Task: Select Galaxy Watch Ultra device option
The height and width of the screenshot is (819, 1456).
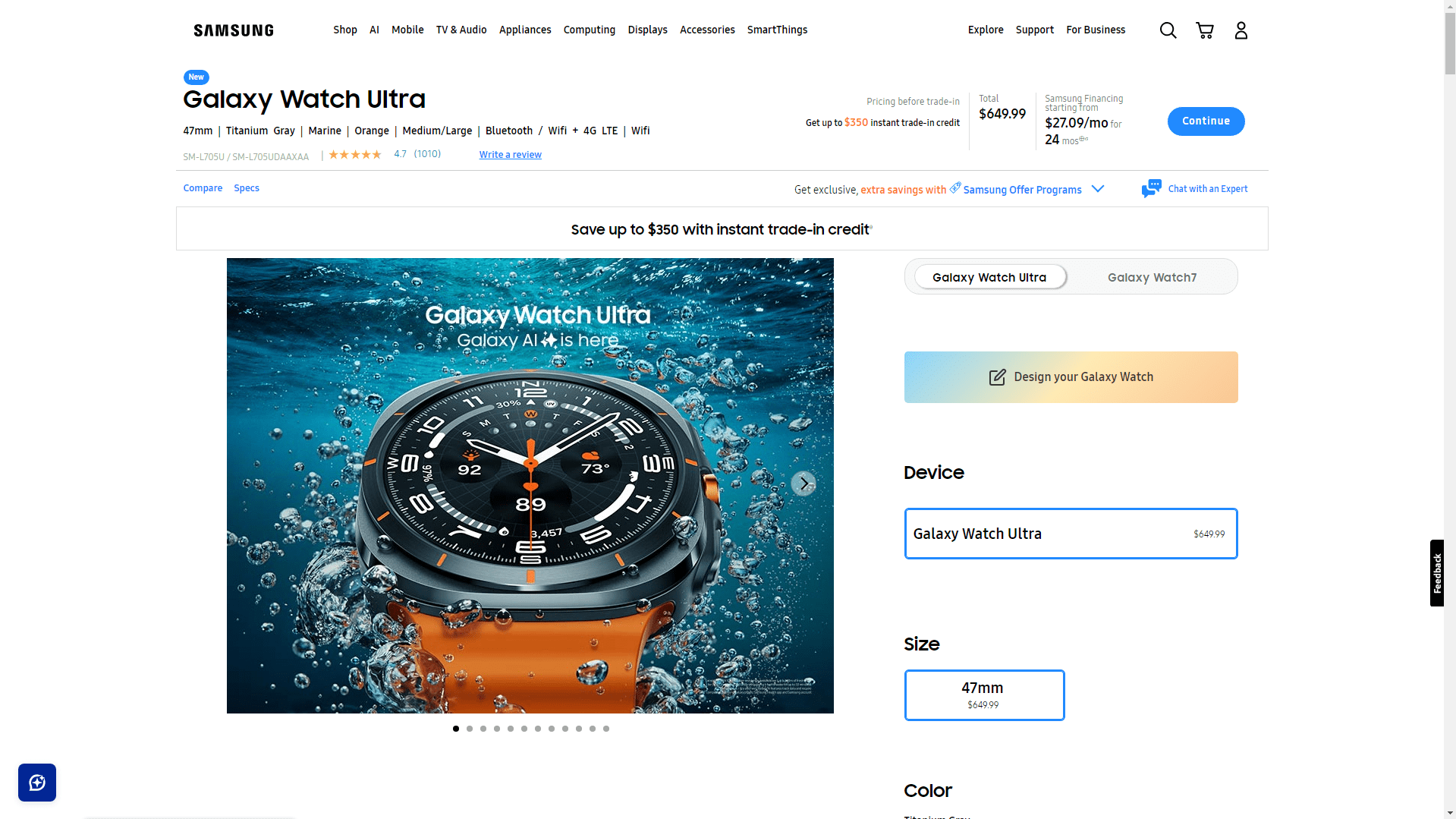Action: coord(1071,534)
